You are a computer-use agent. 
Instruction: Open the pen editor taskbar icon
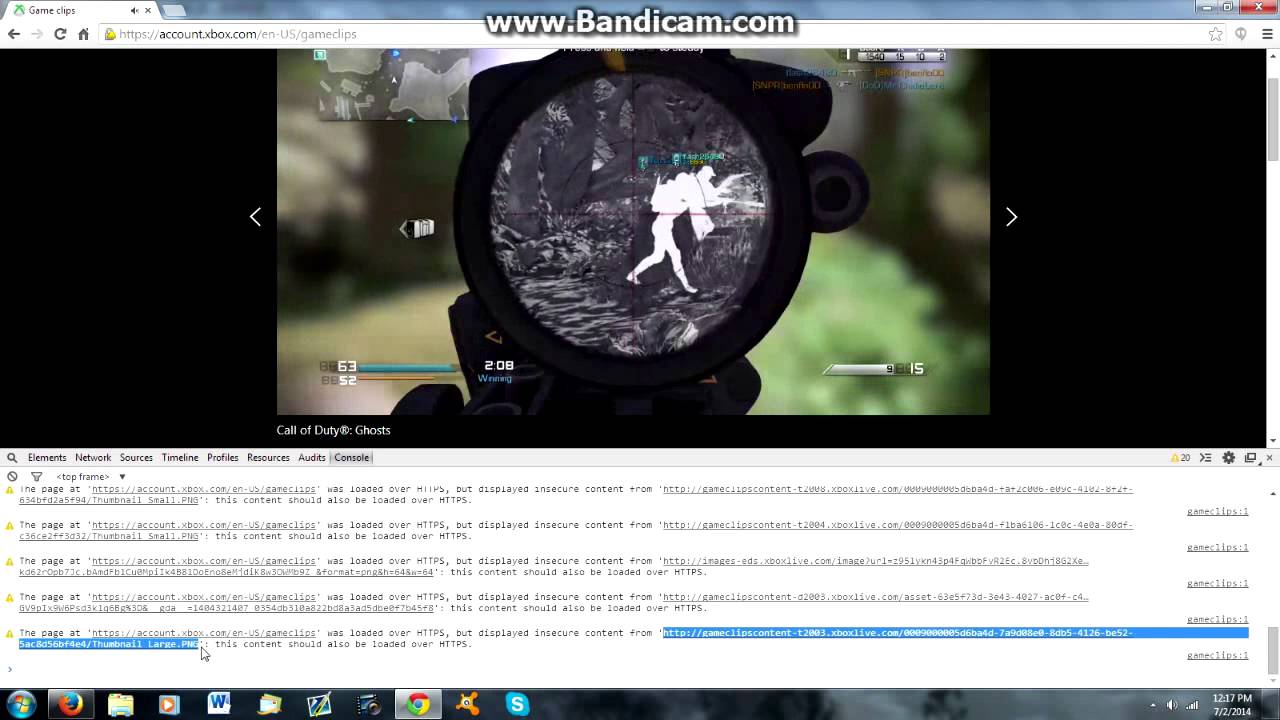[x=318, y=704]
